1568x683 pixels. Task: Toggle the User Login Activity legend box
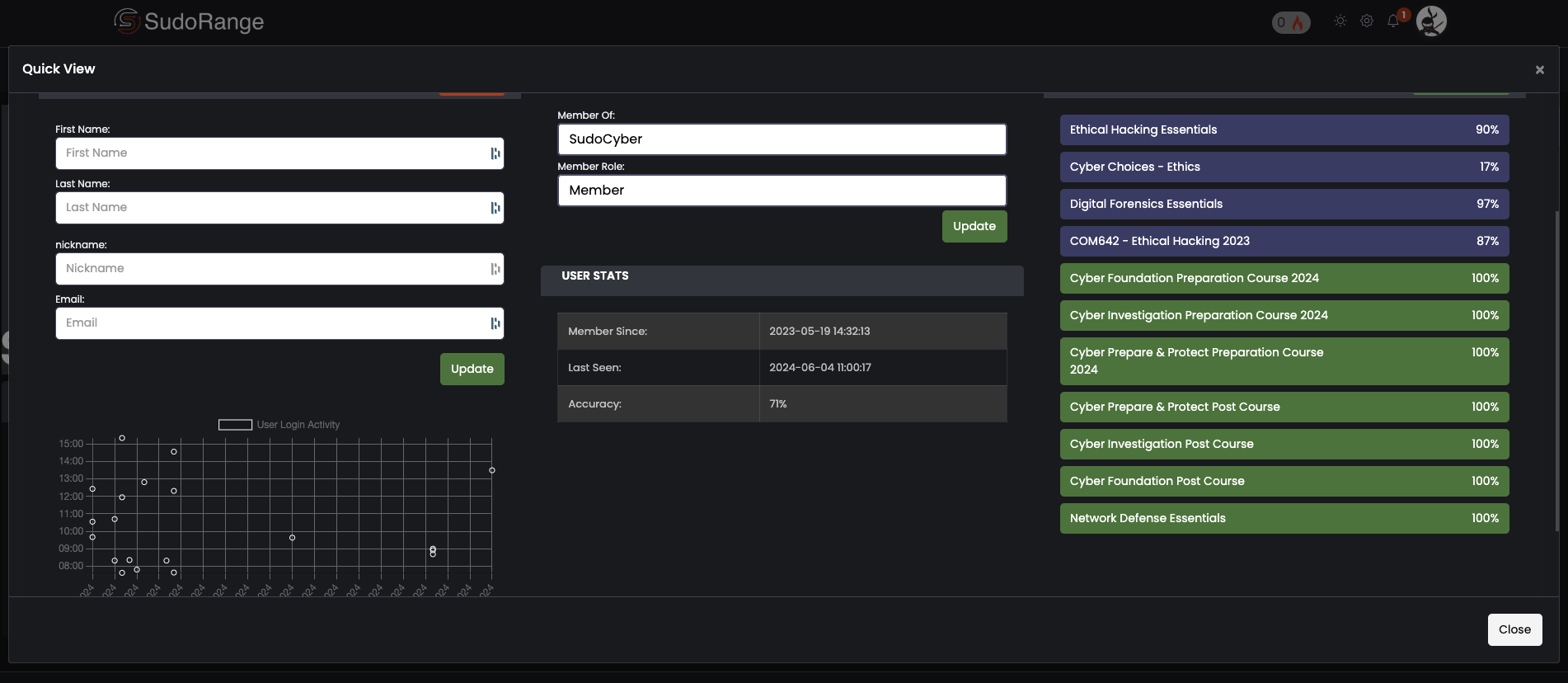coord(235,425)
